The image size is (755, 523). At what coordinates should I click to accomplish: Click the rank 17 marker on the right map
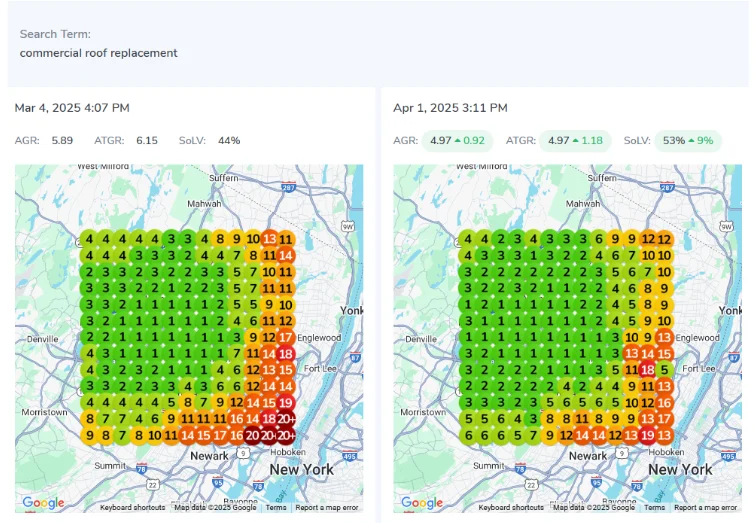665,419
